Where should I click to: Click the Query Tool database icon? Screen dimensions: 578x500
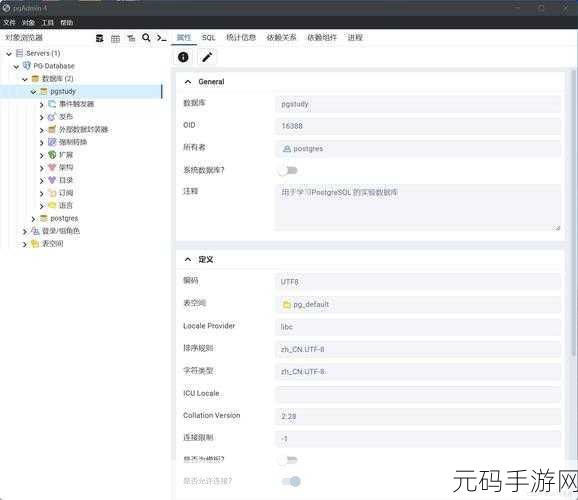click(x=100, y=38)
